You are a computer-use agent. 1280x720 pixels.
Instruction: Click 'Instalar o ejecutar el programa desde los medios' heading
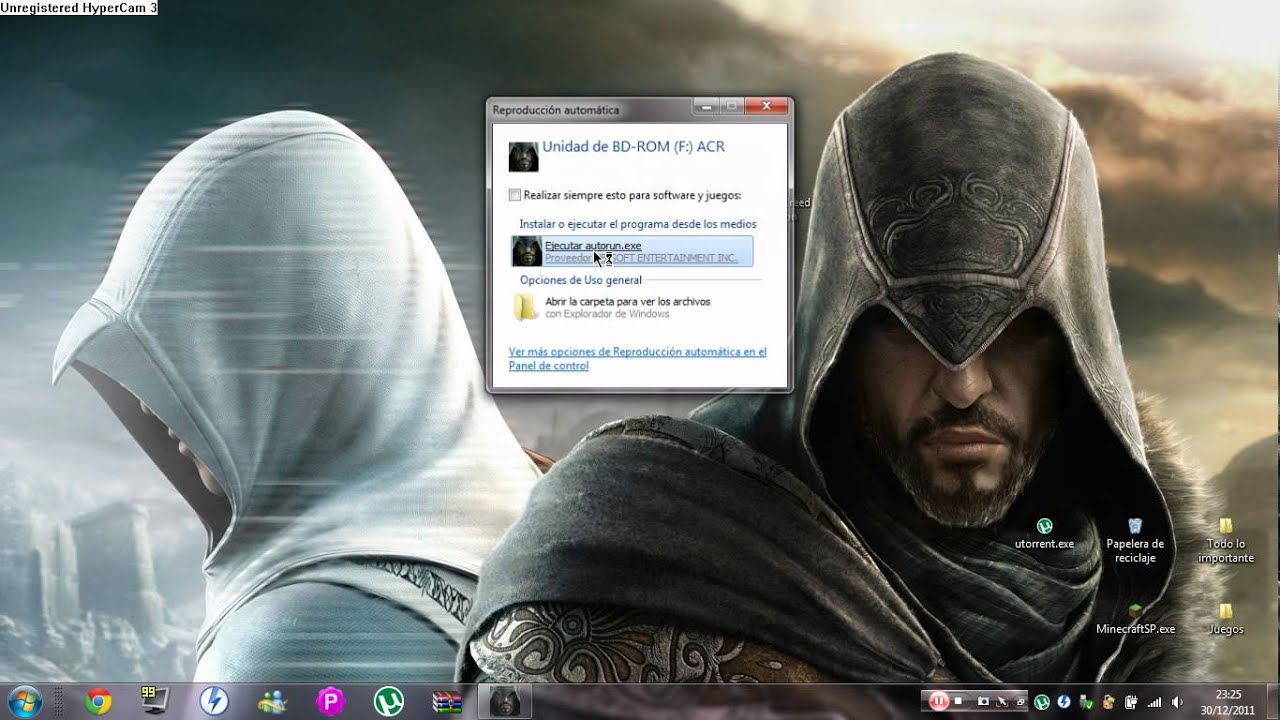pos(638,224)
